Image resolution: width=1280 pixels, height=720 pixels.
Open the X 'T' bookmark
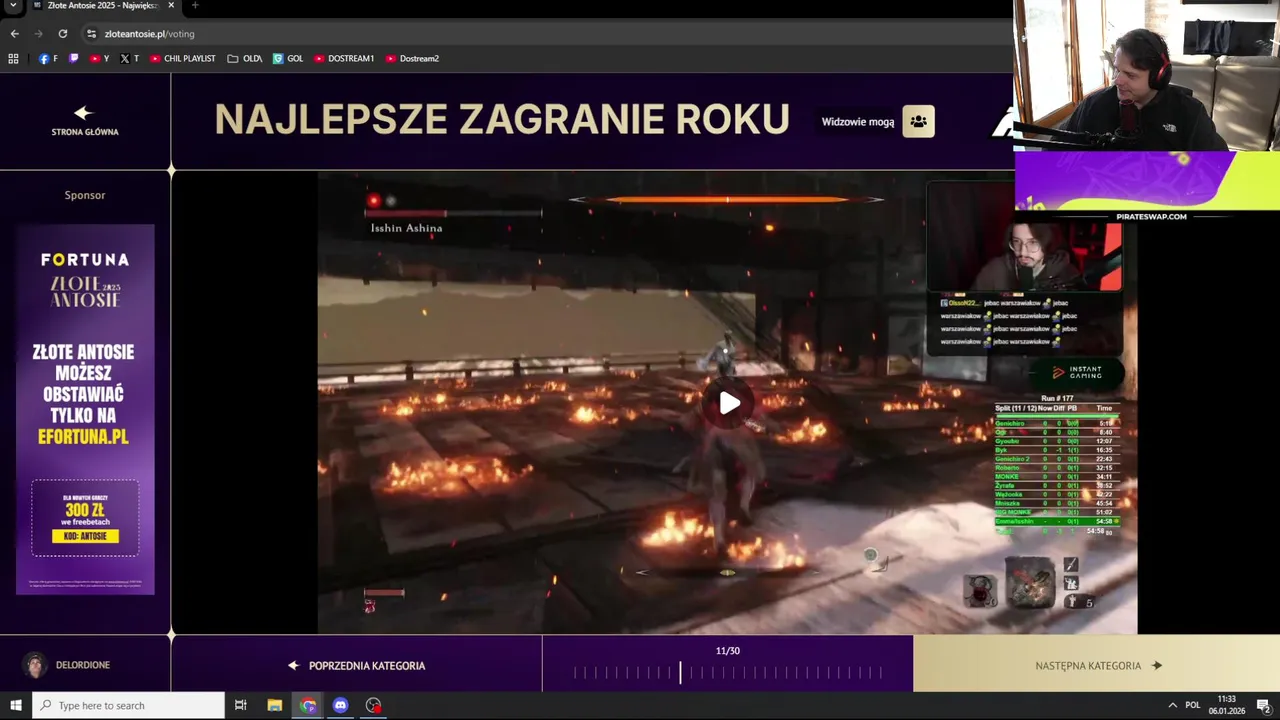point(129,58)
